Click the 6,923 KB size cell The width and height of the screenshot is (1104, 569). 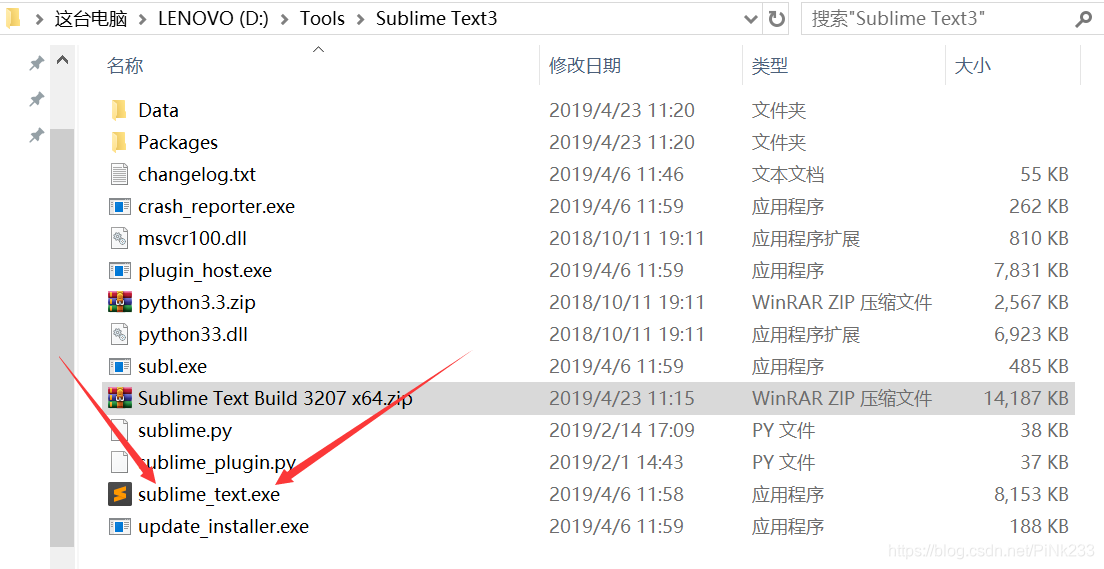pyautogui.click(x=1031, y=334)
